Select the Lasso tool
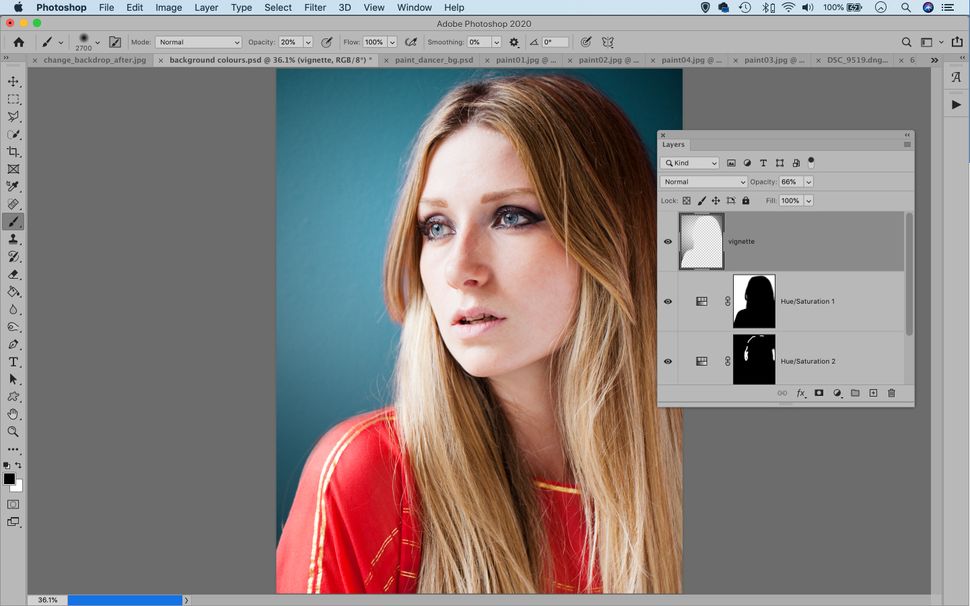Image resolution: width=970 pixels, height=606 pixels. click(x=13, y=116)
